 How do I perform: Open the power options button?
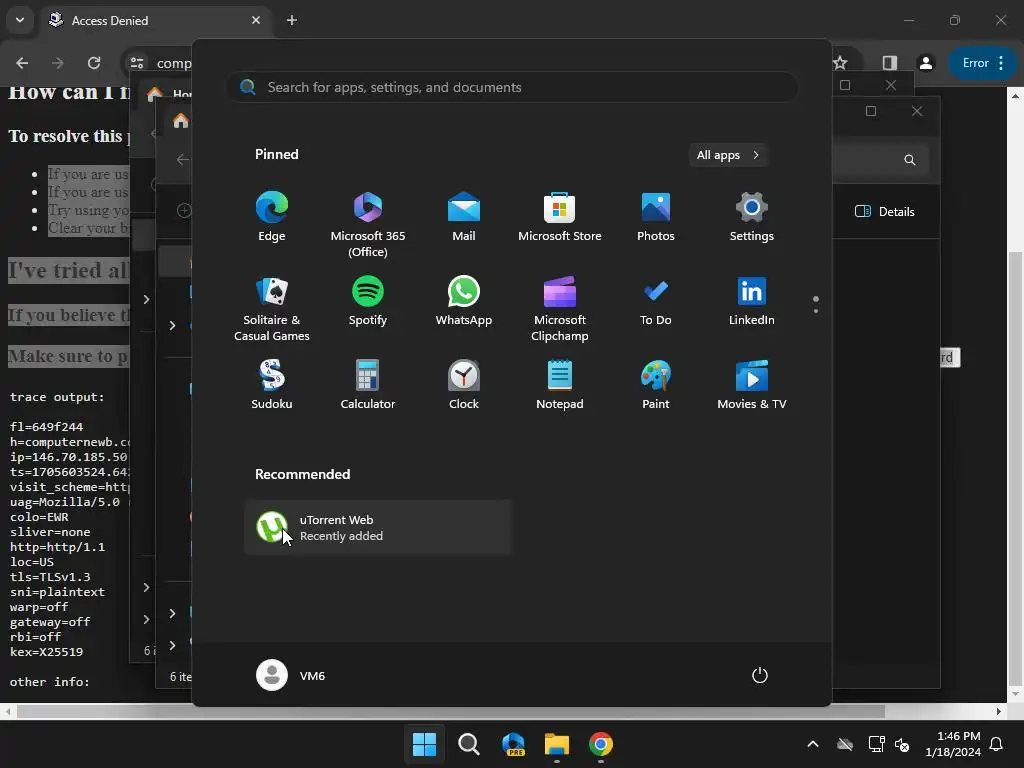(760, 675)
